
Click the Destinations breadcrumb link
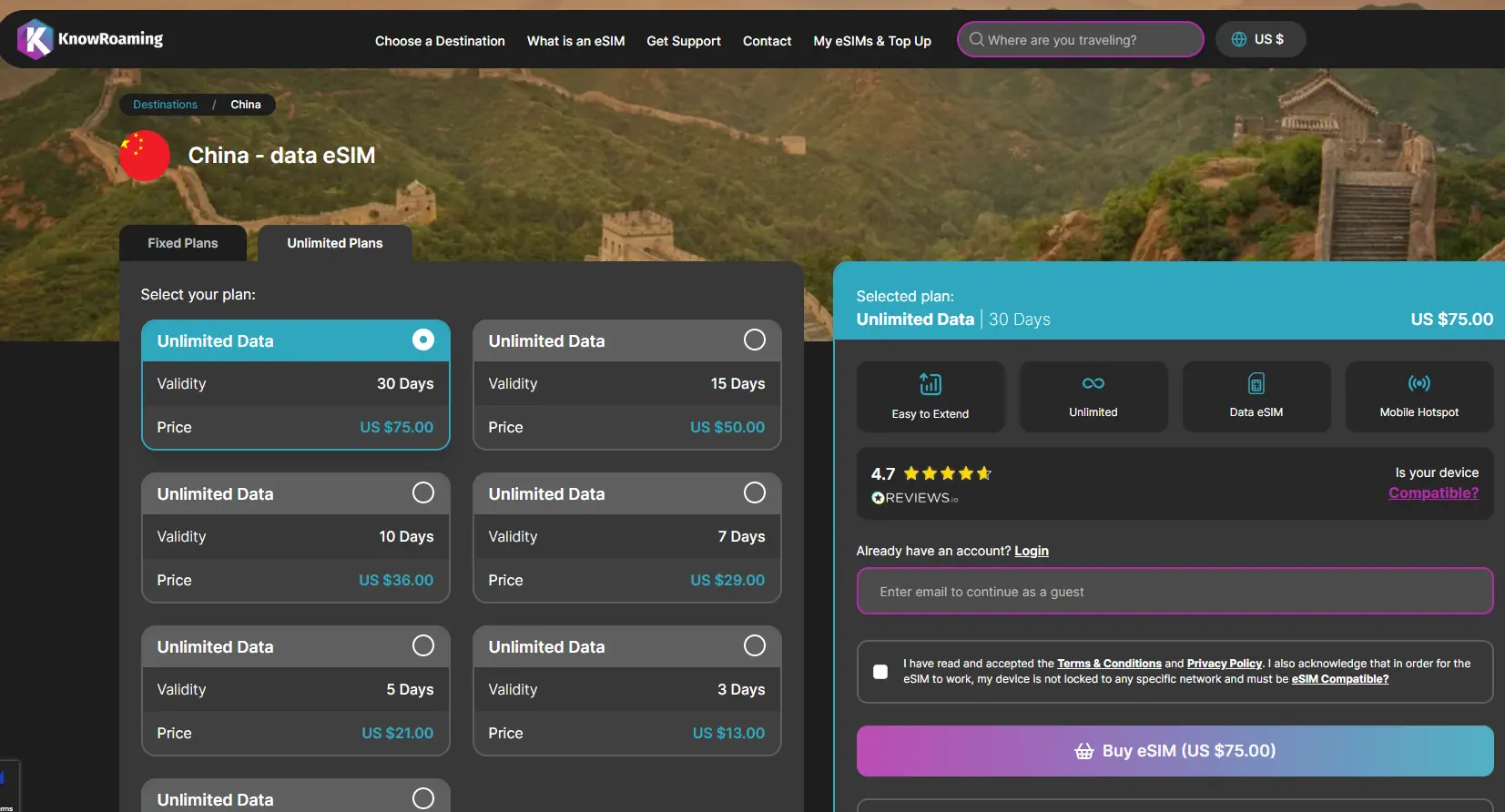pyautogui.click(x=165, y=105)
